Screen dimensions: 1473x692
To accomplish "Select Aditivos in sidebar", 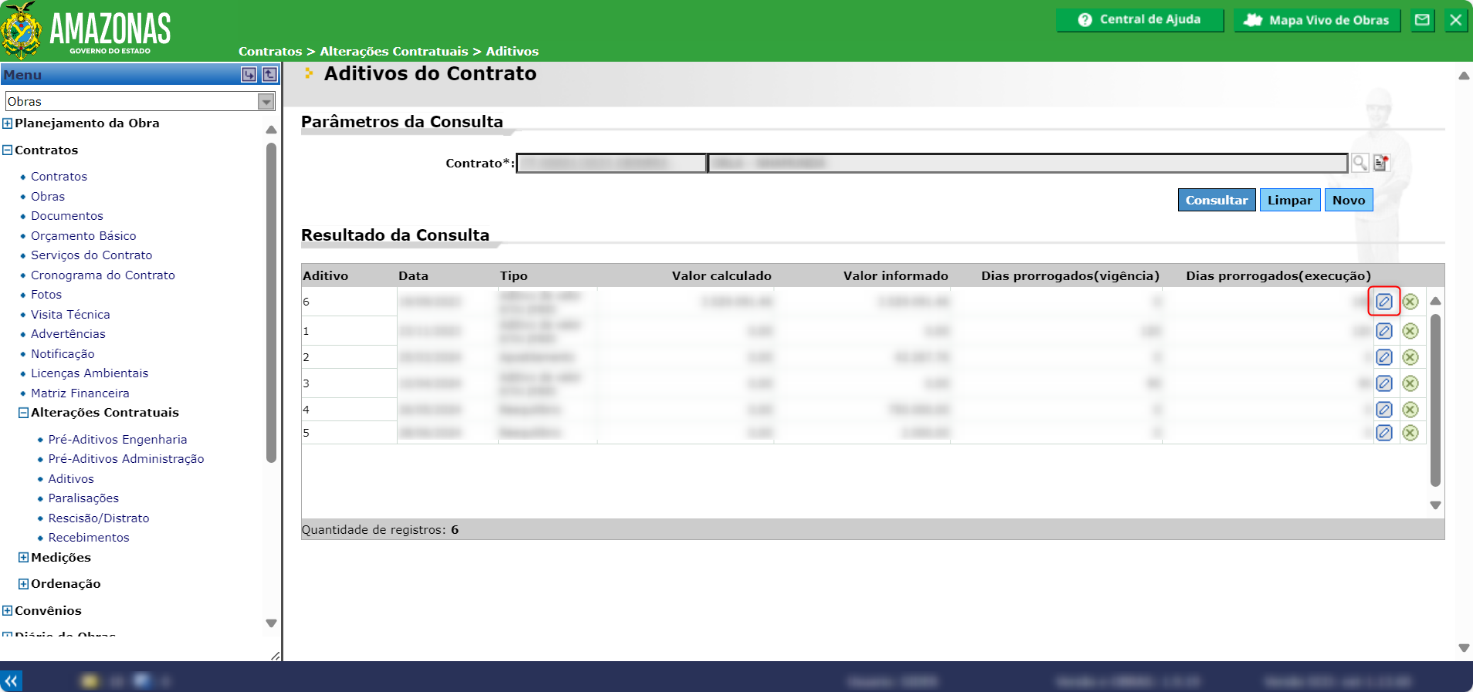I will 71,479.
